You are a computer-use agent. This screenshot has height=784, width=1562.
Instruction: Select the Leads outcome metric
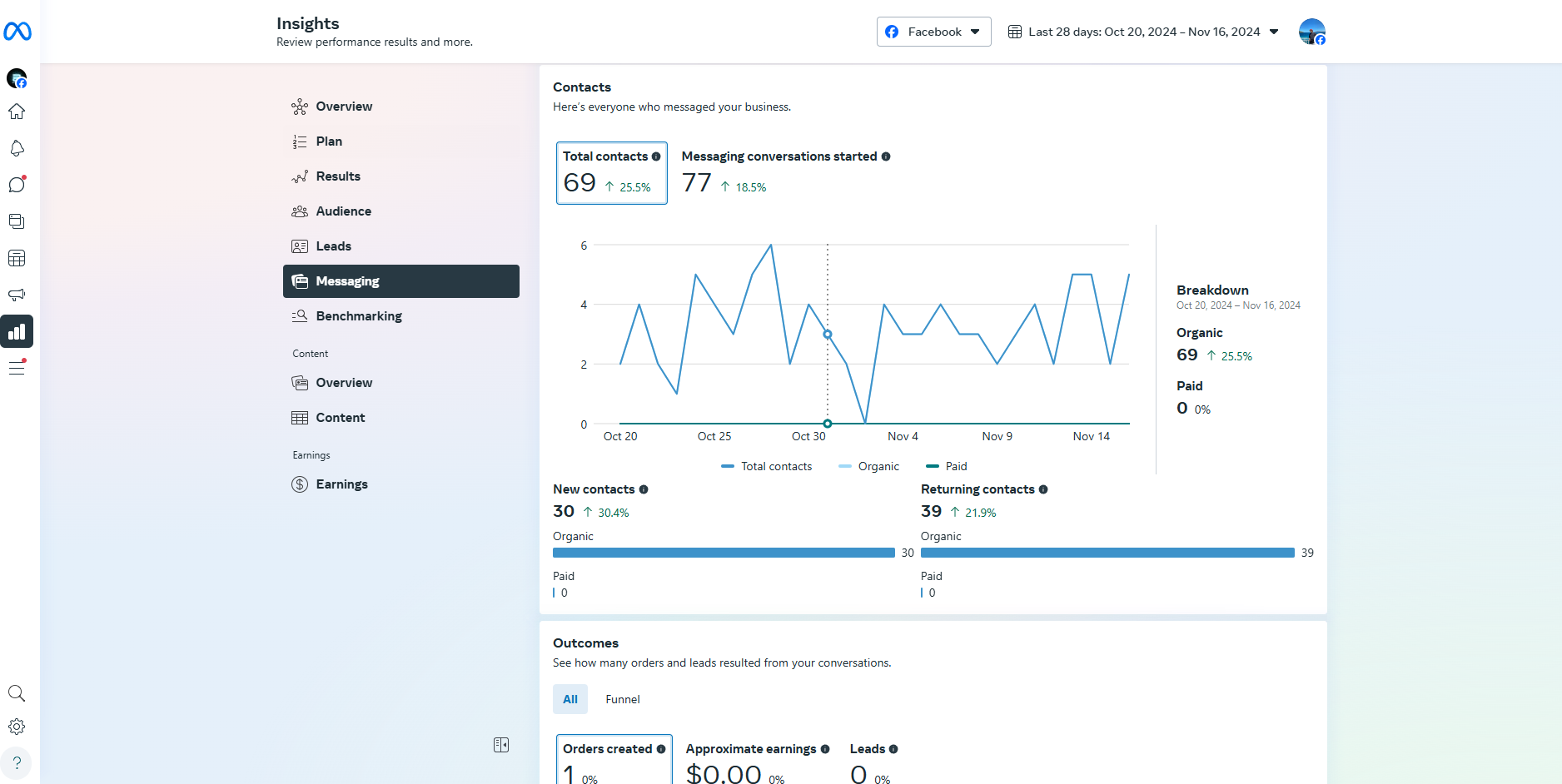pos(873,760)
